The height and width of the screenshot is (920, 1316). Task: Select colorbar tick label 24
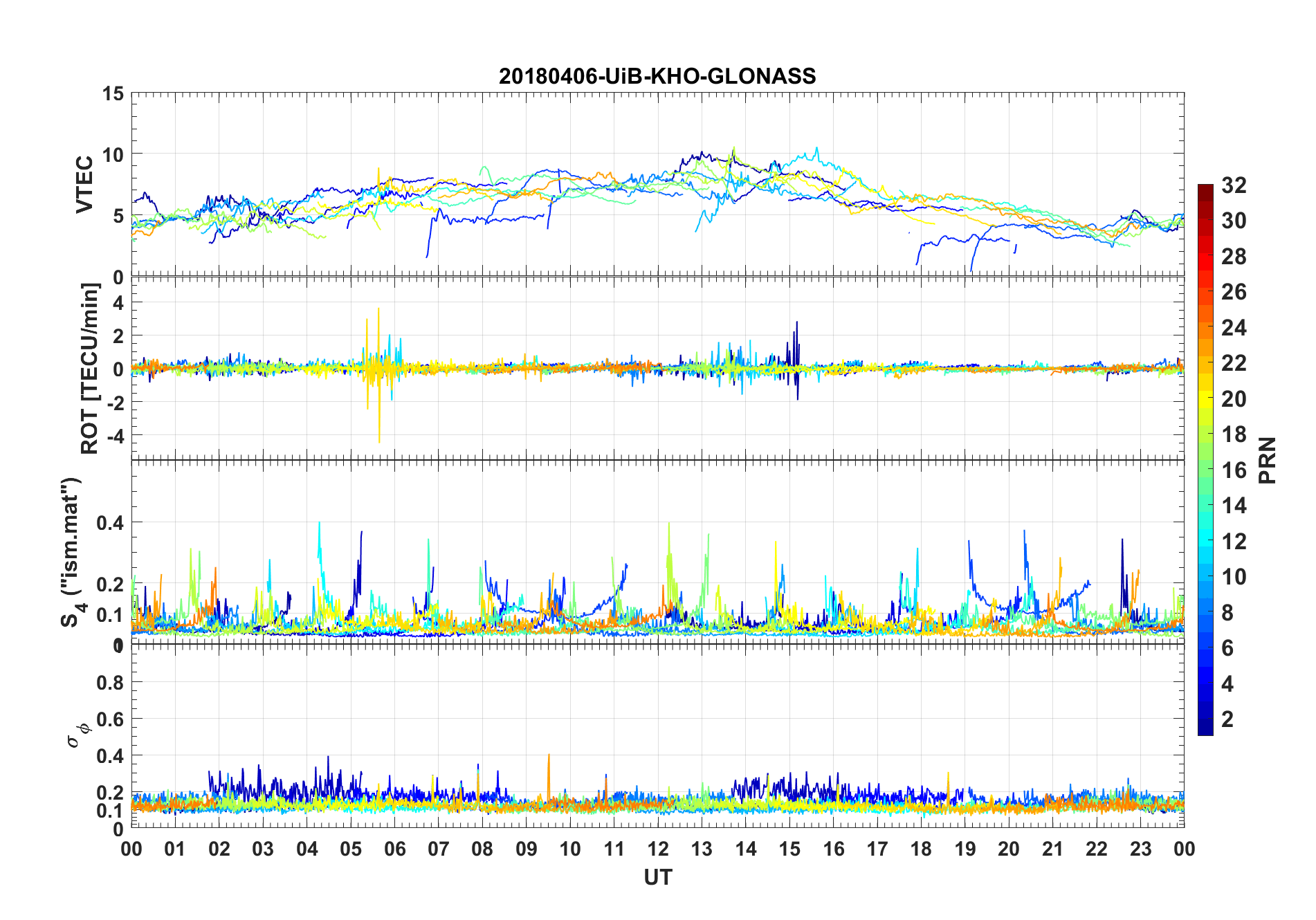[1234, 327]
